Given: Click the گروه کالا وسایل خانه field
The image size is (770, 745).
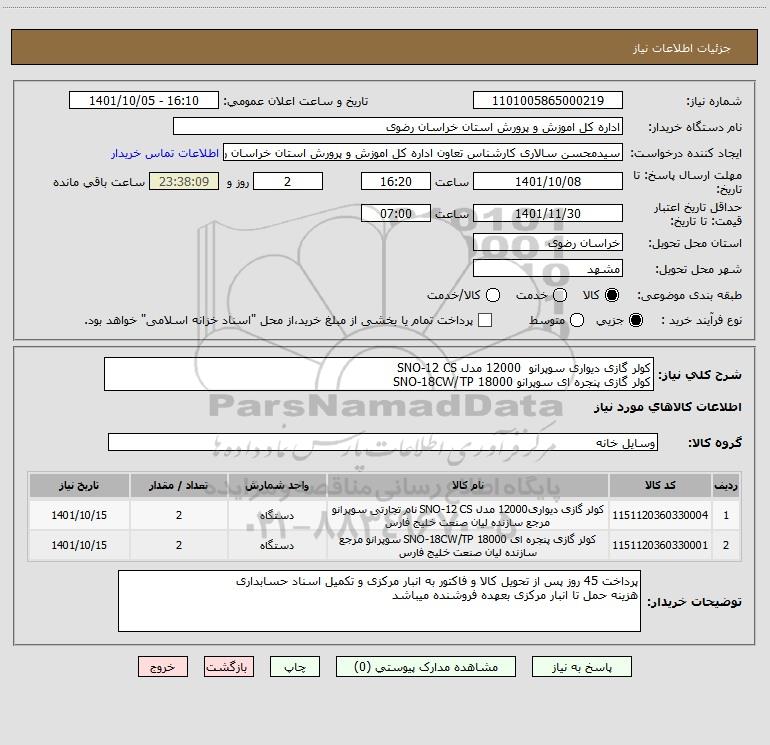Looking at the screenshot, I should point(383,442).
